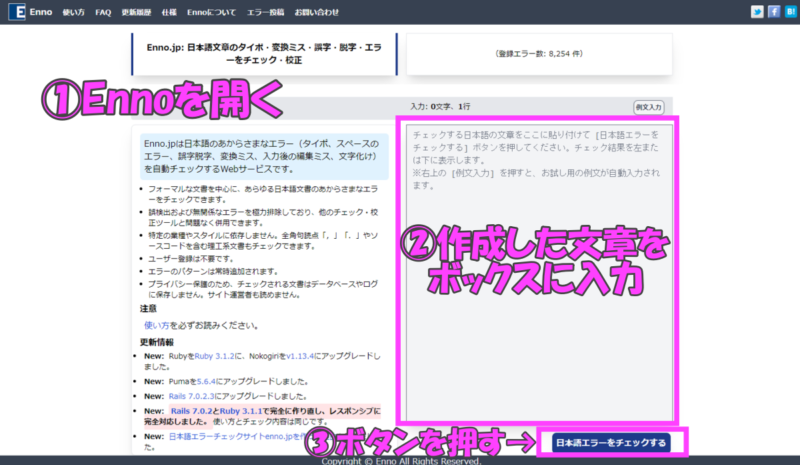
Task: Open the Ruby 3.1.1 link
Action: (241, 411)
